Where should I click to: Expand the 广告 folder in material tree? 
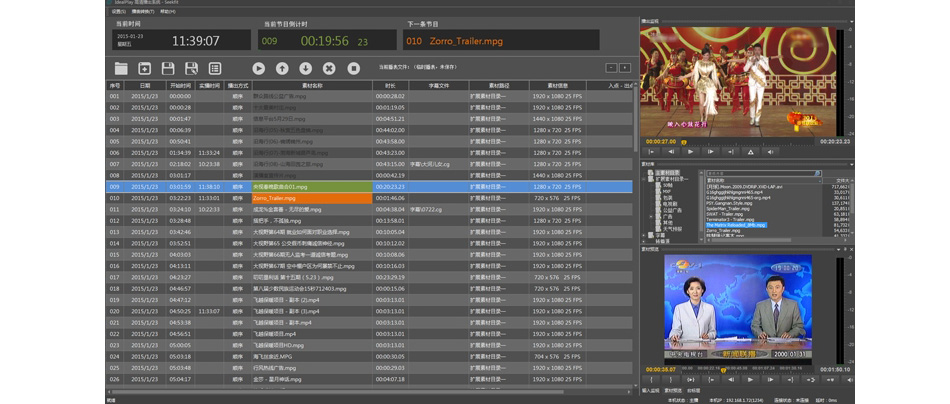click(651, 216)
